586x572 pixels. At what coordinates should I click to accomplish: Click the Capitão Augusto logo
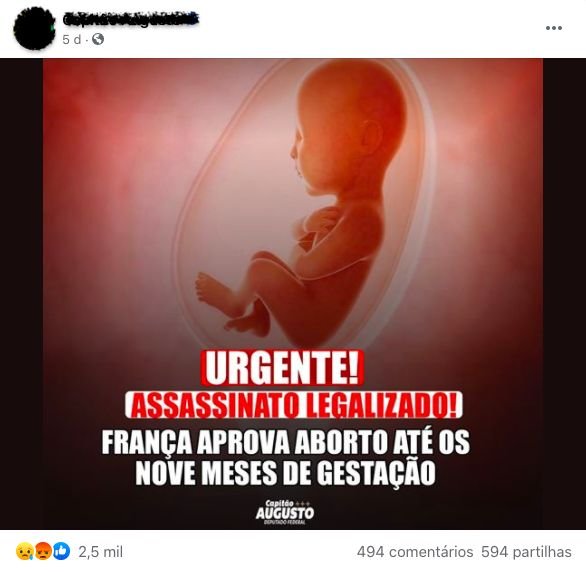pyautogui.click(x=285, y=512)
